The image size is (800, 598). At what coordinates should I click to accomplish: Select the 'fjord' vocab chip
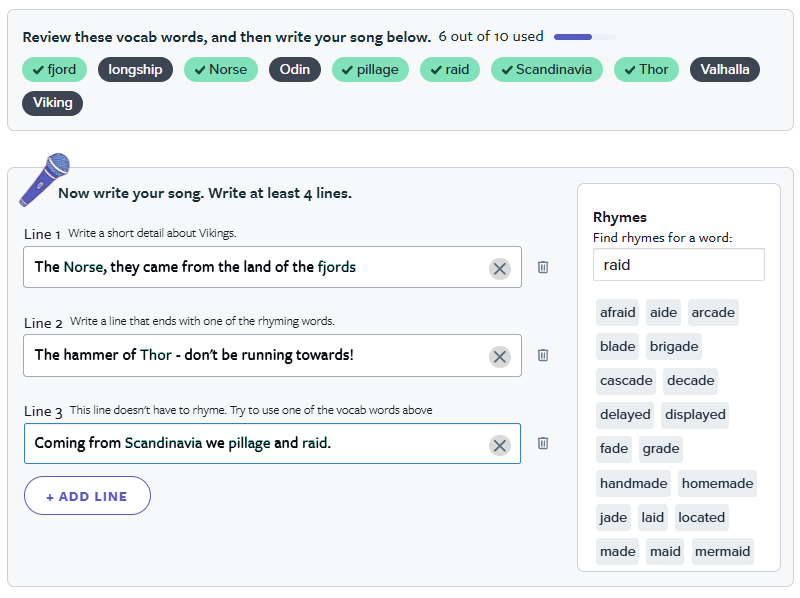(54, 69)
